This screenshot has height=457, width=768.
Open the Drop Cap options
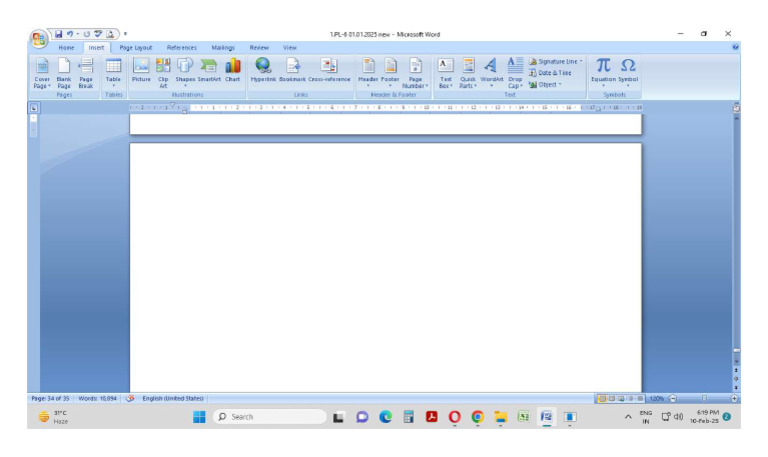pos(515,73)
